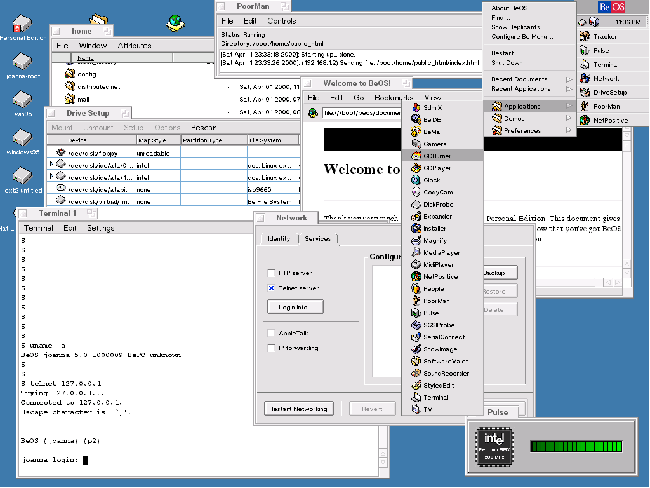The width and height of the screenshot is (650, 488).
Task: Enable the IP forwarding checkbox
Action: [271, 348]
